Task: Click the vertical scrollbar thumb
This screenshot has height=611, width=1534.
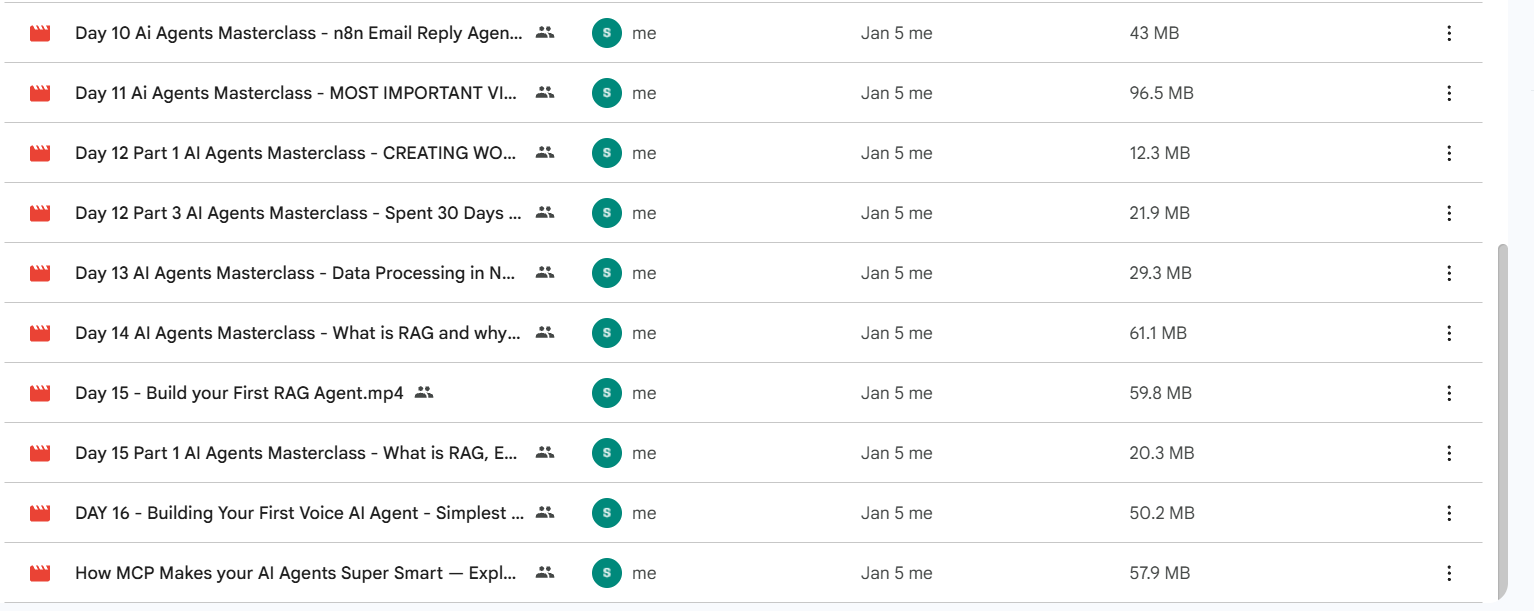Action: (x=1503, y=420)
